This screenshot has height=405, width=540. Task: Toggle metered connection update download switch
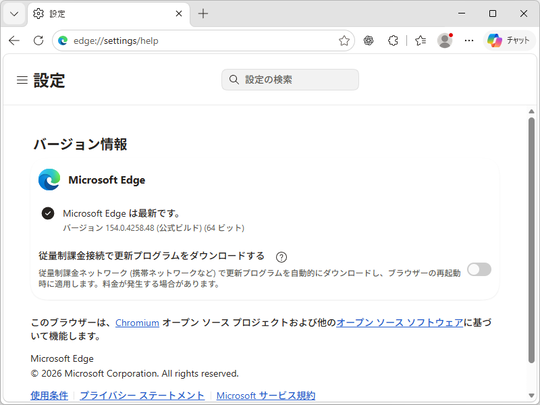[x=479, y=269]
